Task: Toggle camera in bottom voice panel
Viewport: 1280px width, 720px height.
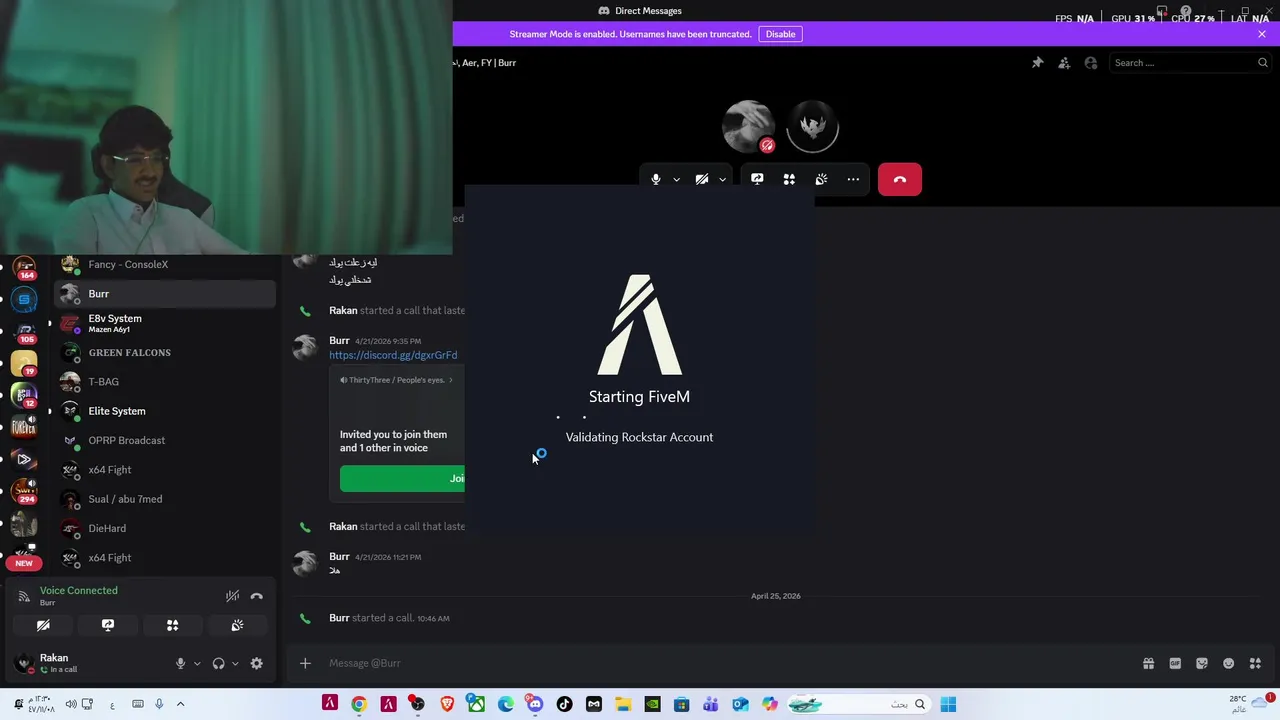Action: click(x=43, y=625)
